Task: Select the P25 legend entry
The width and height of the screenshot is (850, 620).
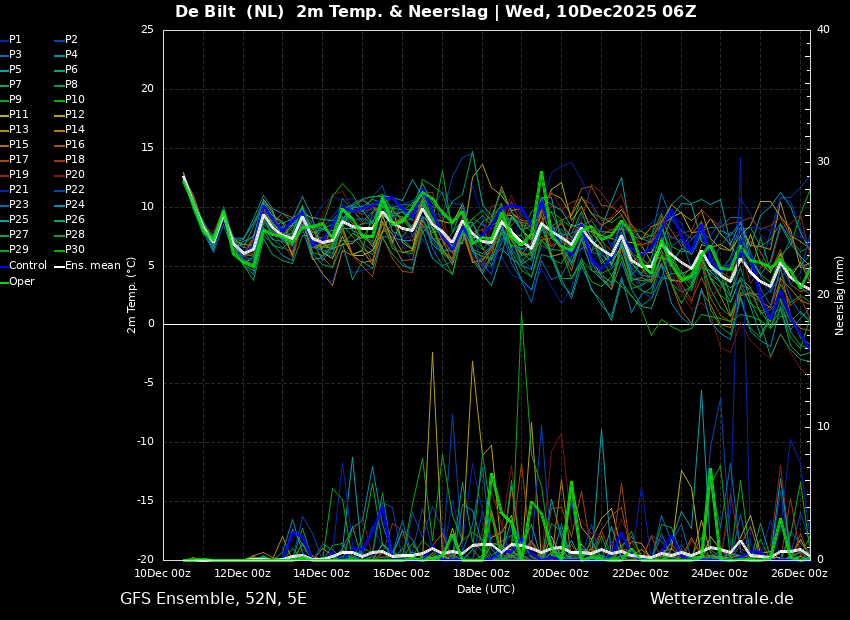Action: 15,219
